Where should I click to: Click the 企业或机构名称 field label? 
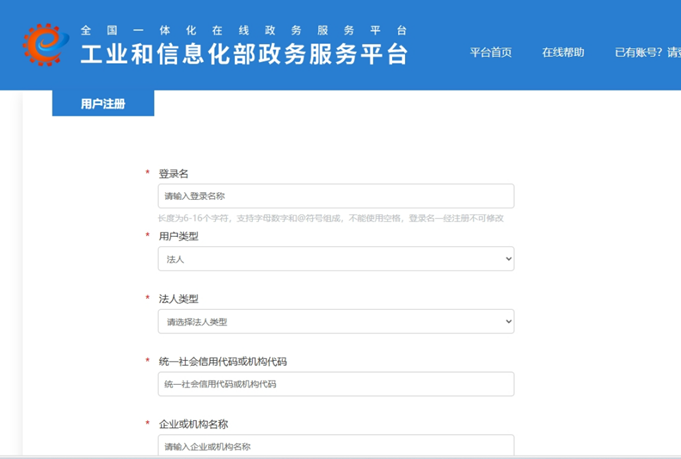click(193, 424)
